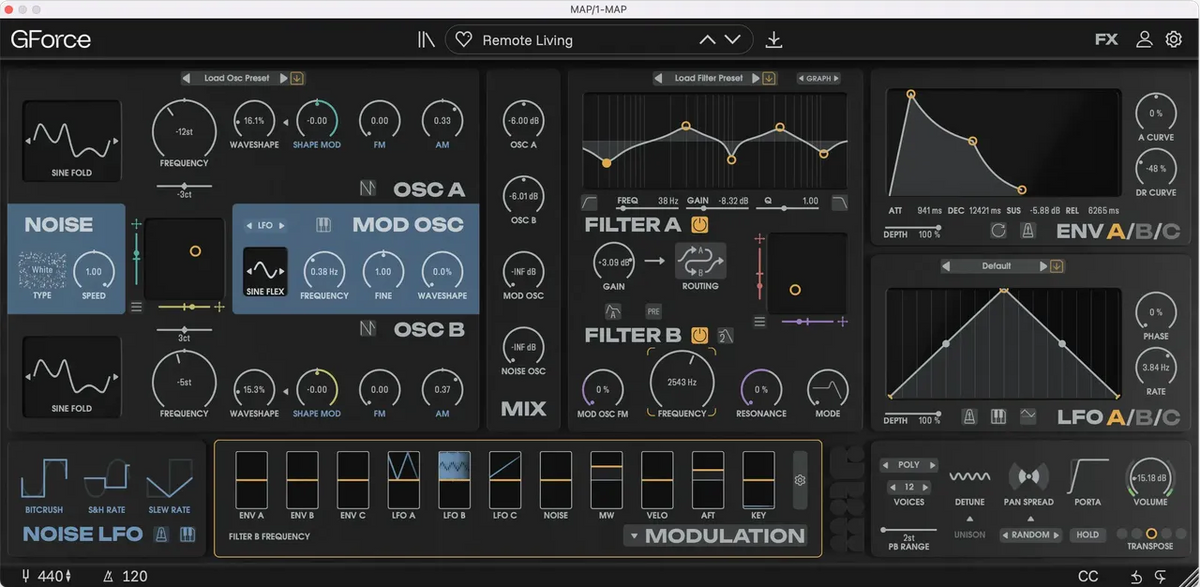The image size is (1200, 587).
Task: Click the redo arrow in status bar
Action: 1160,576
